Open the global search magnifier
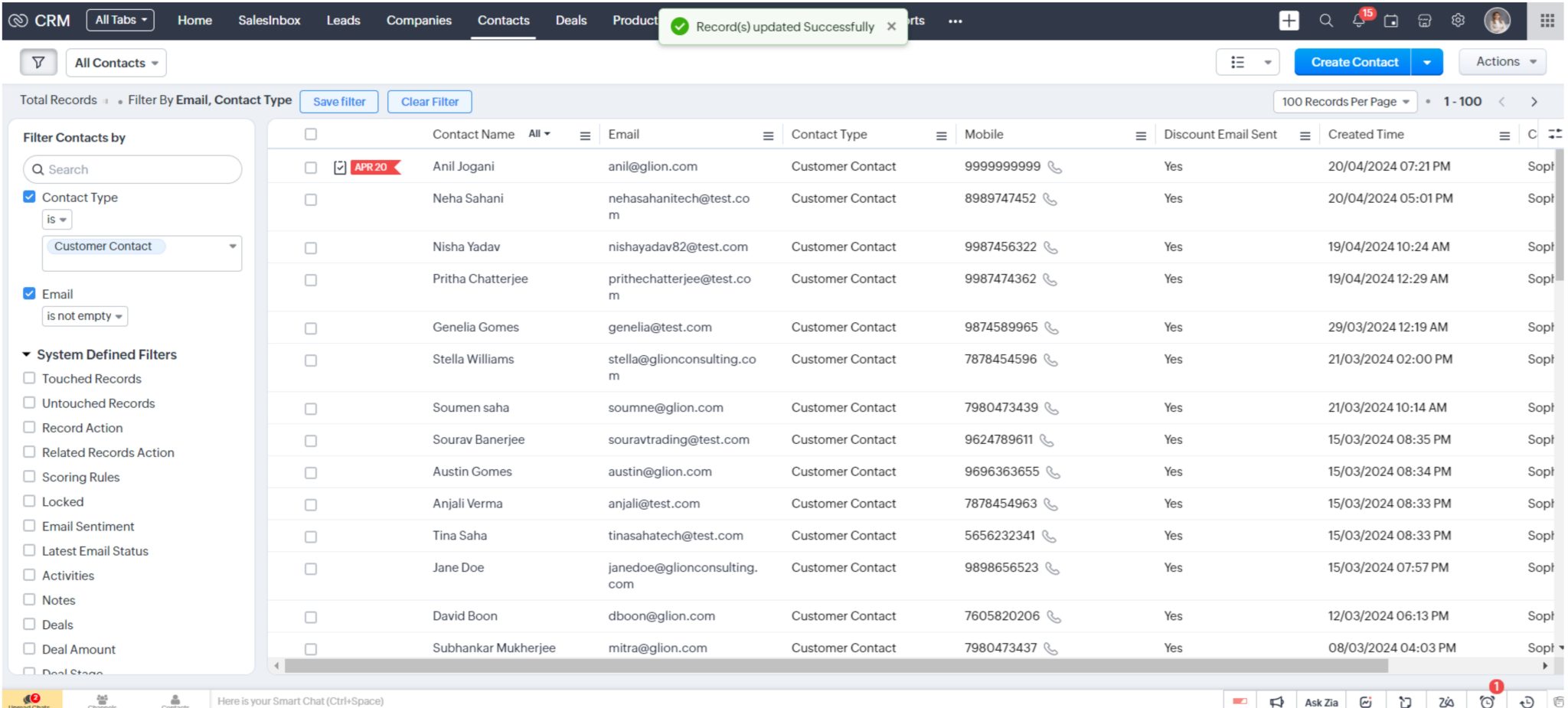 1325,21
